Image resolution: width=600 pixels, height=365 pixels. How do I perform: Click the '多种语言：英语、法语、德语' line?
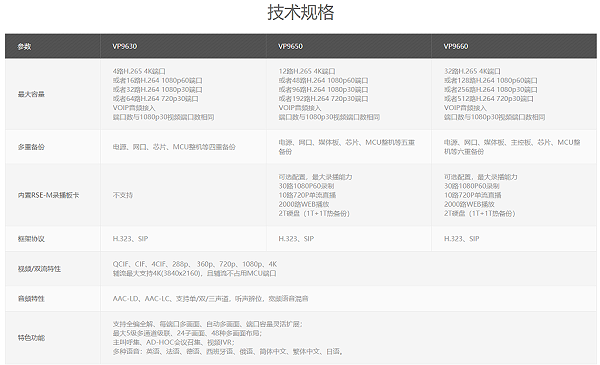tap(228, 352)
